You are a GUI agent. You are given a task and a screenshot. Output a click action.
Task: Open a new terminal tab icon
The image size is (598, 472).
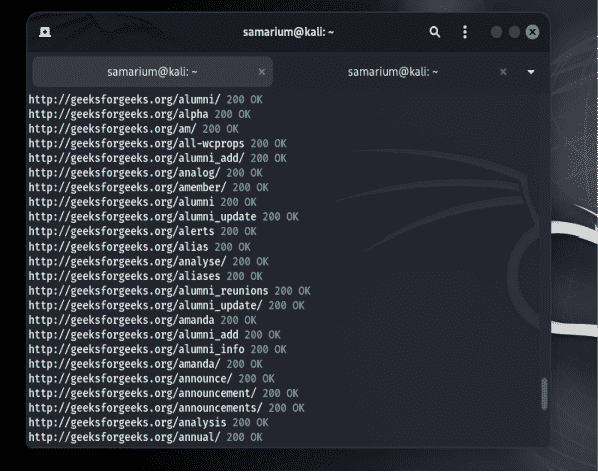pyautogui.click(x=45, y=32)
